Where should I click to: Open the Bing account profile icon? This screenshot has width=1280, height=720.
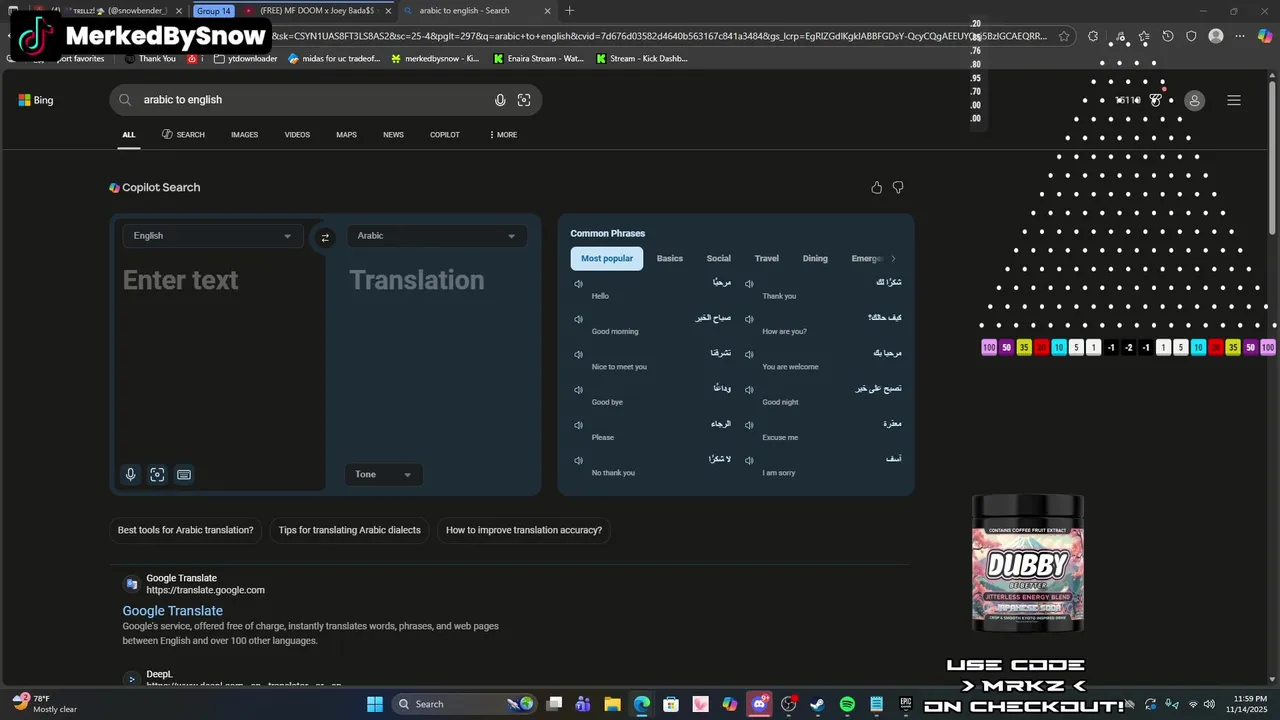pos(1194,100)
